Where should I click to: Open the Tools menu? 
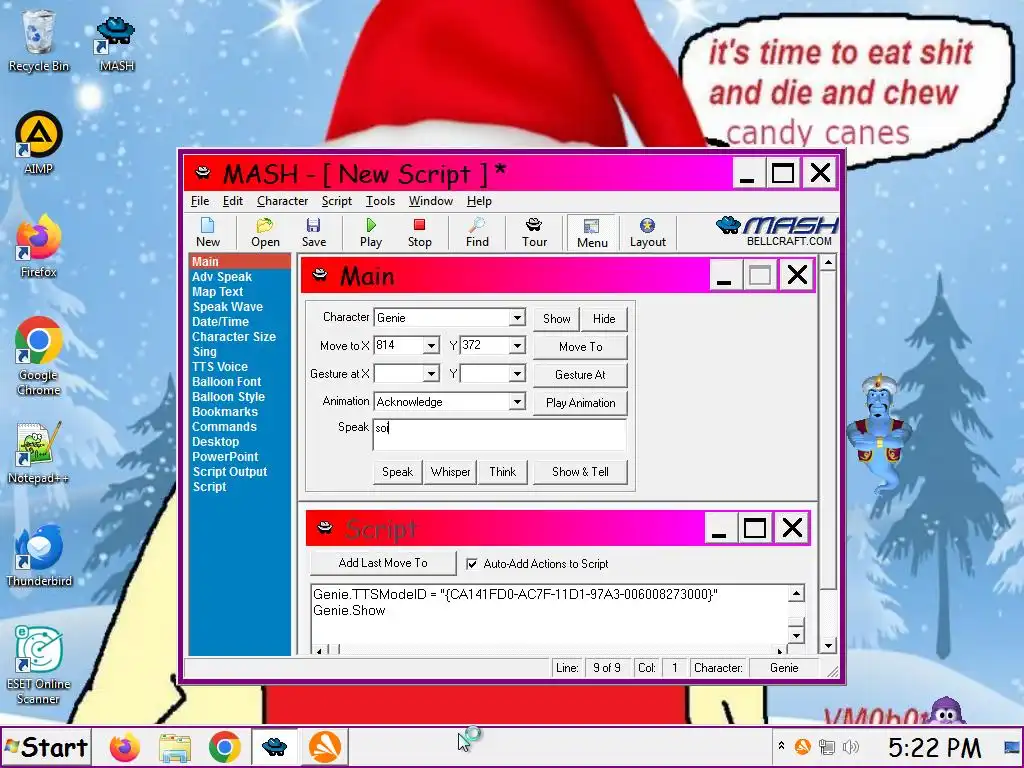point(380,201)
